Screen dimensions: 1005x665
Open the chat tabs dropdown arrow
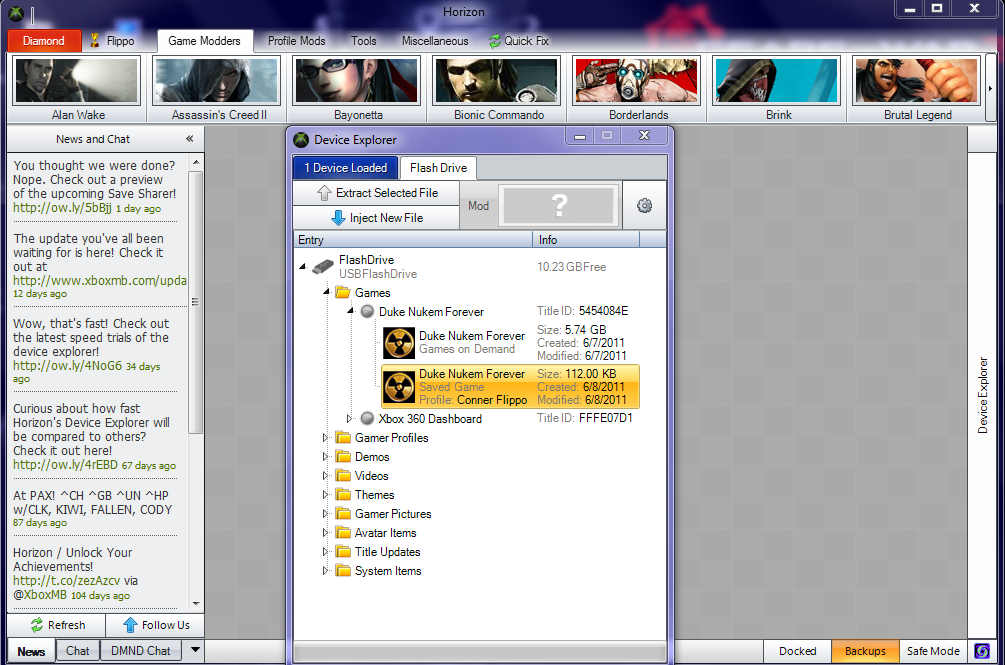tap(195, 650)
